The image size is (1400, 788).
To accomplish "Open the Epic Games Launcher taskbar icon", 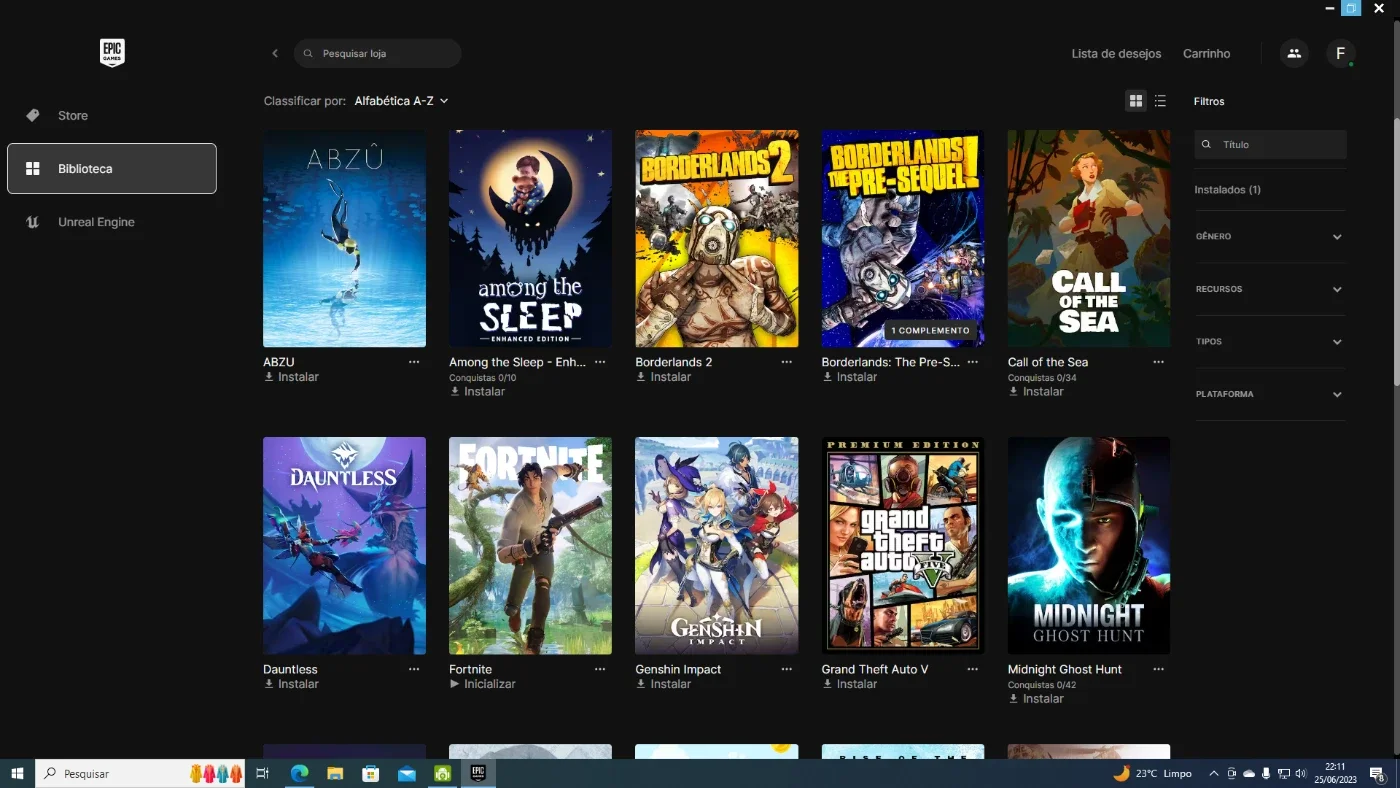I will (x=478, y=773).
